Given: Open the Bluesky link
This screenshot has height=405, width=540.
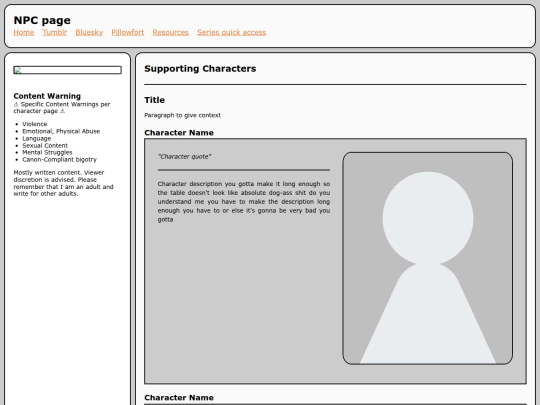Looking at the screenshot, I should click(89, 32).
